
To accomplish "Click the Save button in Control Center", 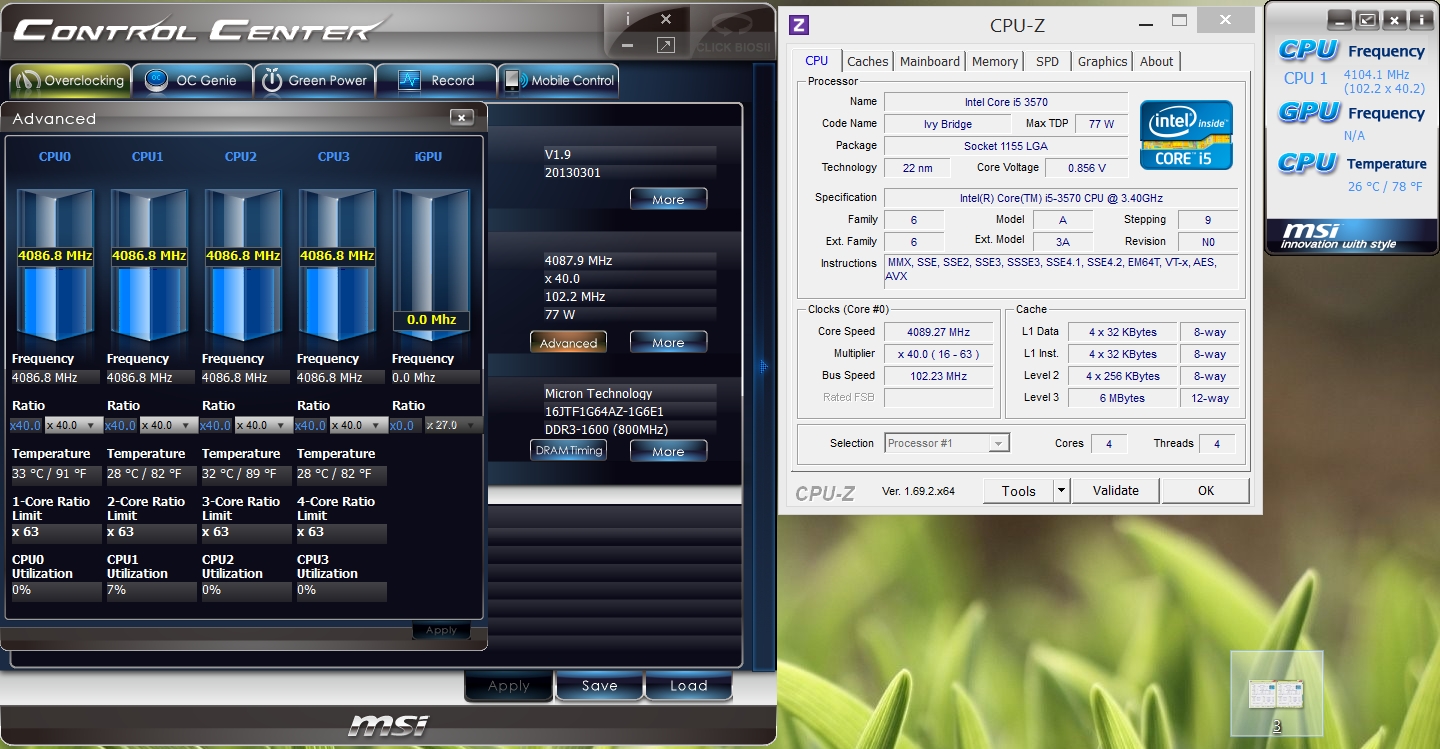I will click(599, 686).
